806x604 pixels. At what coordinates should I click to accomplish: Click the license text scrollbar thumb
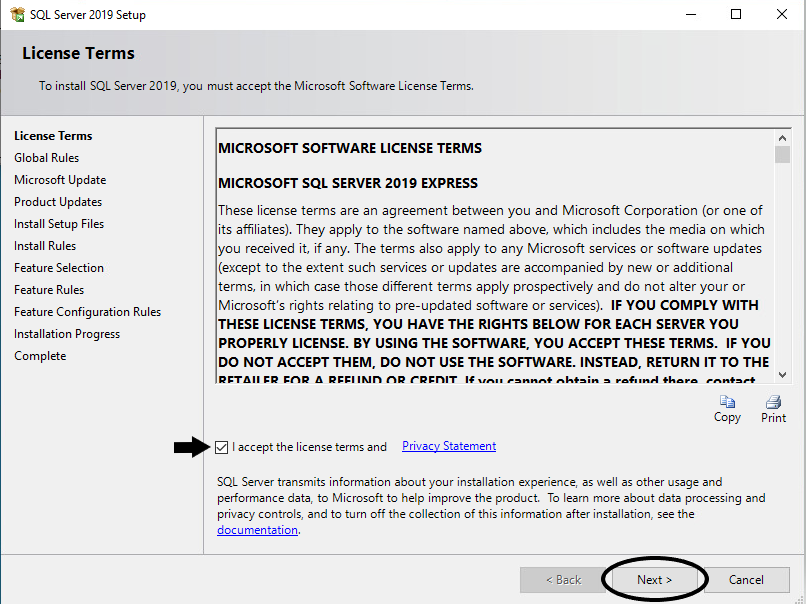point(782,154)
